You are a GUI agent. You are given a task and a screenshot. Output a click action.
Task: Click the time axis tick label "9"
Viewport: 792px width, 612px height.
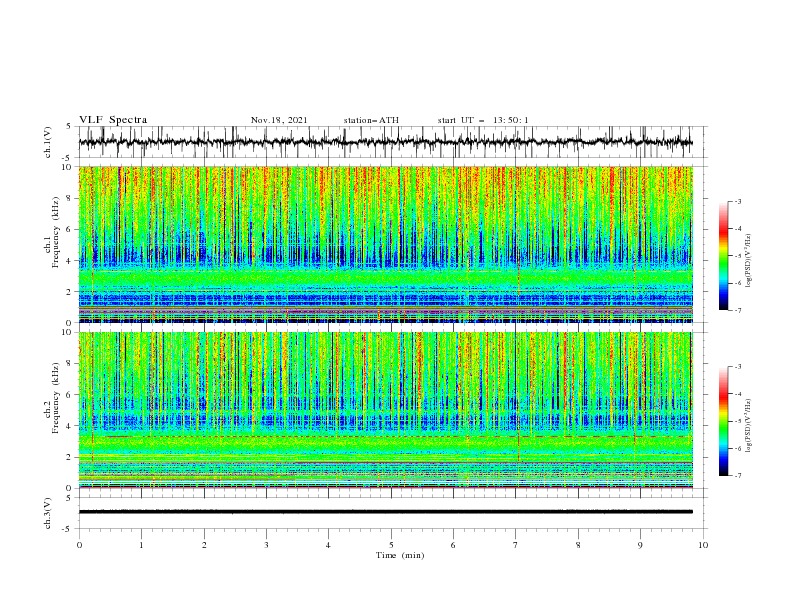[640, 545]
